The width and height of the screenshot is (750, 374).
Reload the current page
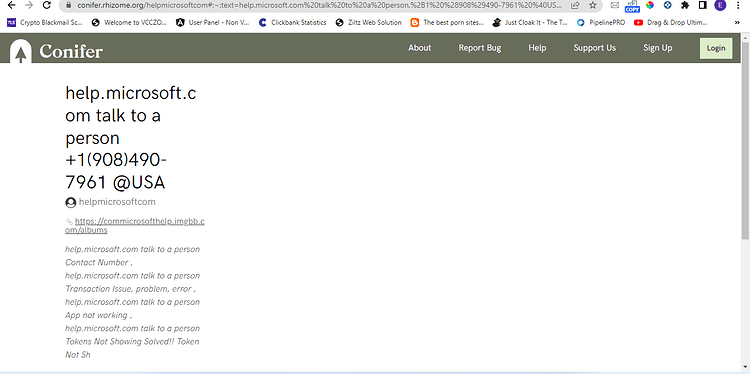pyautogui.click(x=46, y=5)
